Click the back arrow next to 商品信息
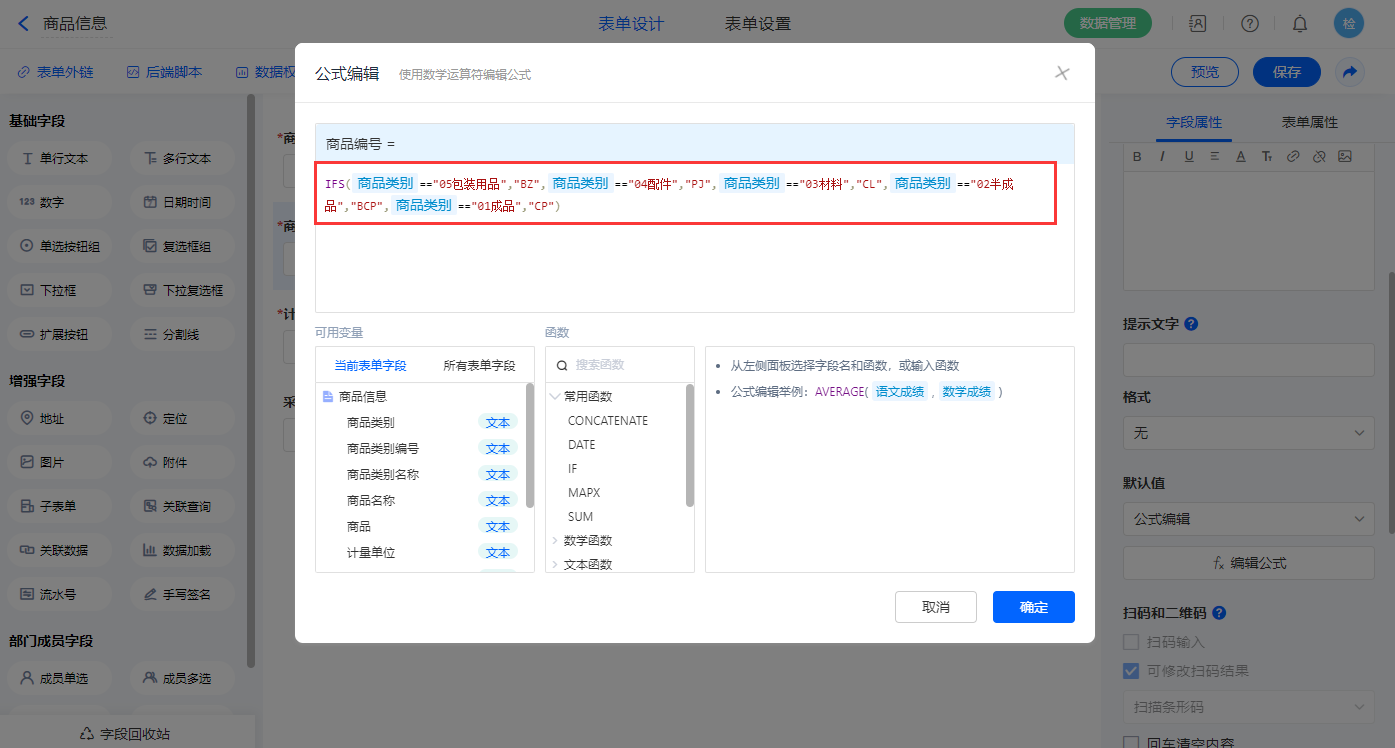This screenshot has width=1395, height=748. pos(23,23)
